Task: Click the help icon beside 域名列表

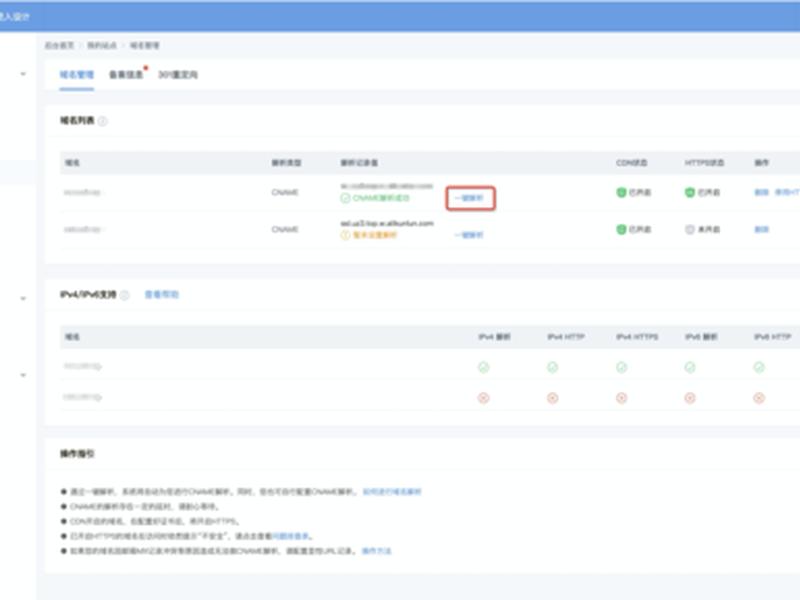Action: click(103, 121)
